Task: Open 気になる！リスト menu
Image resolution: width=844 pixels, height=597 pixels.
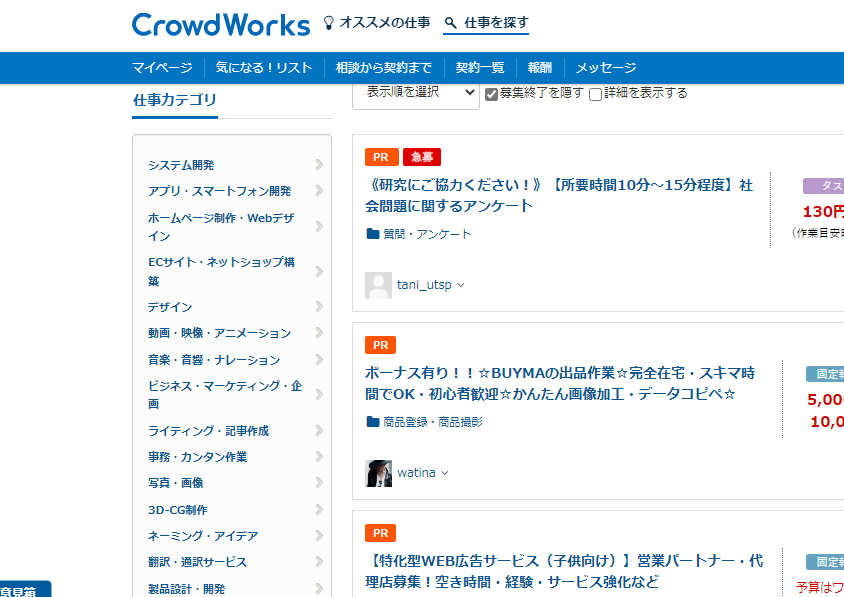Action: pyautogui.click(x=264, y=68)
